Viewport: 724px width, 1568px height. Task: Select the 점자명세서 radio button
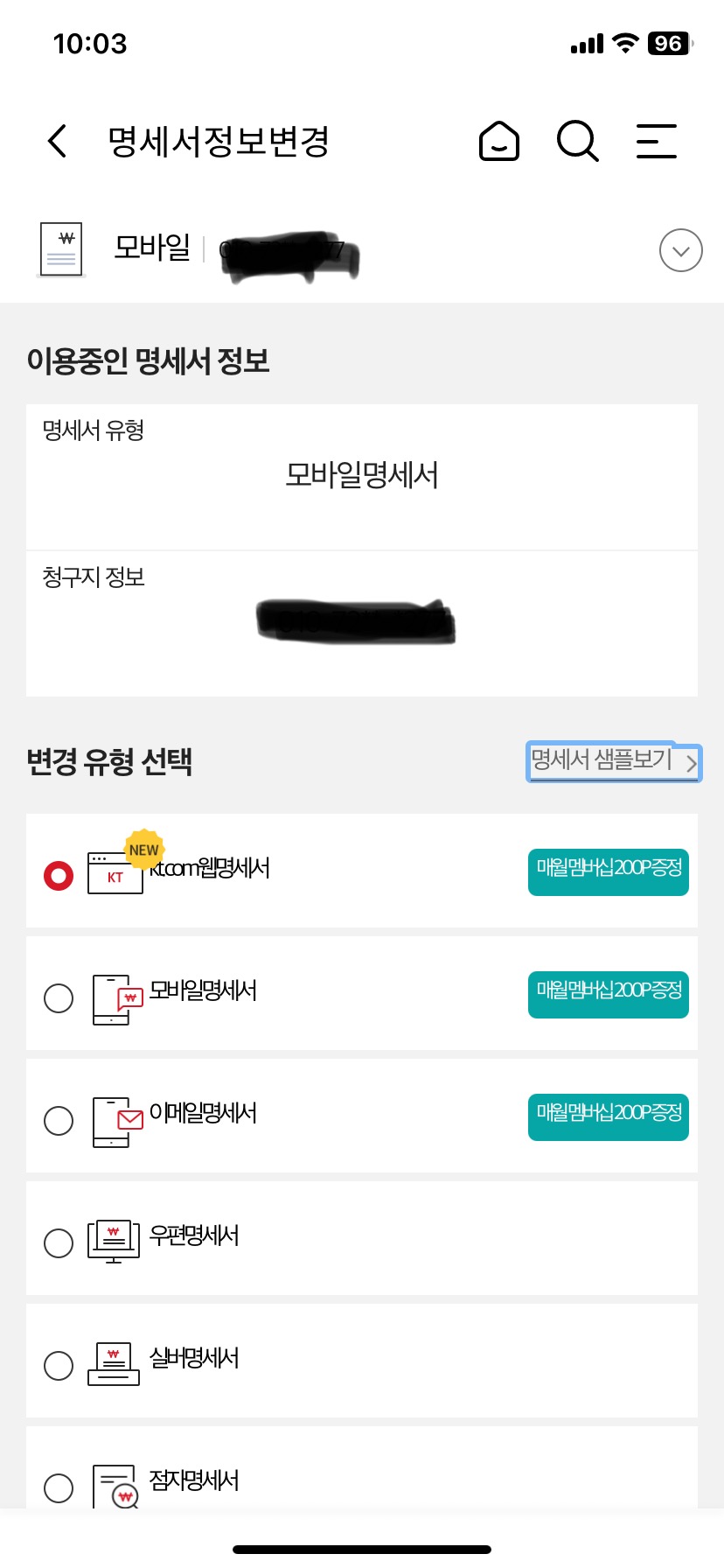59,1487
